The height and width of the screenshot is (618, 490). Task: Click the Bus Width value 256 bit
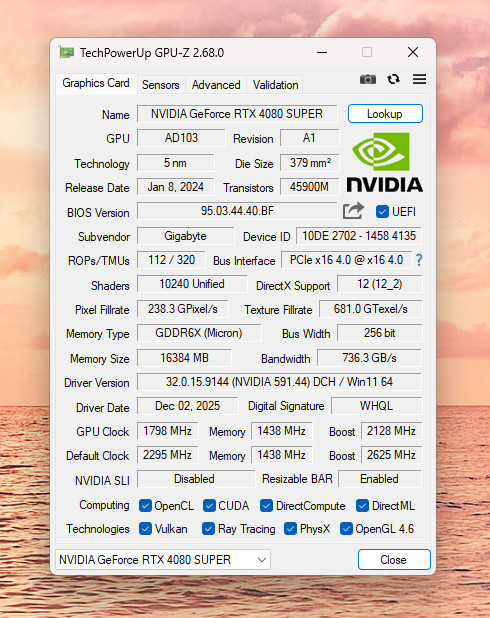[380, 333]
